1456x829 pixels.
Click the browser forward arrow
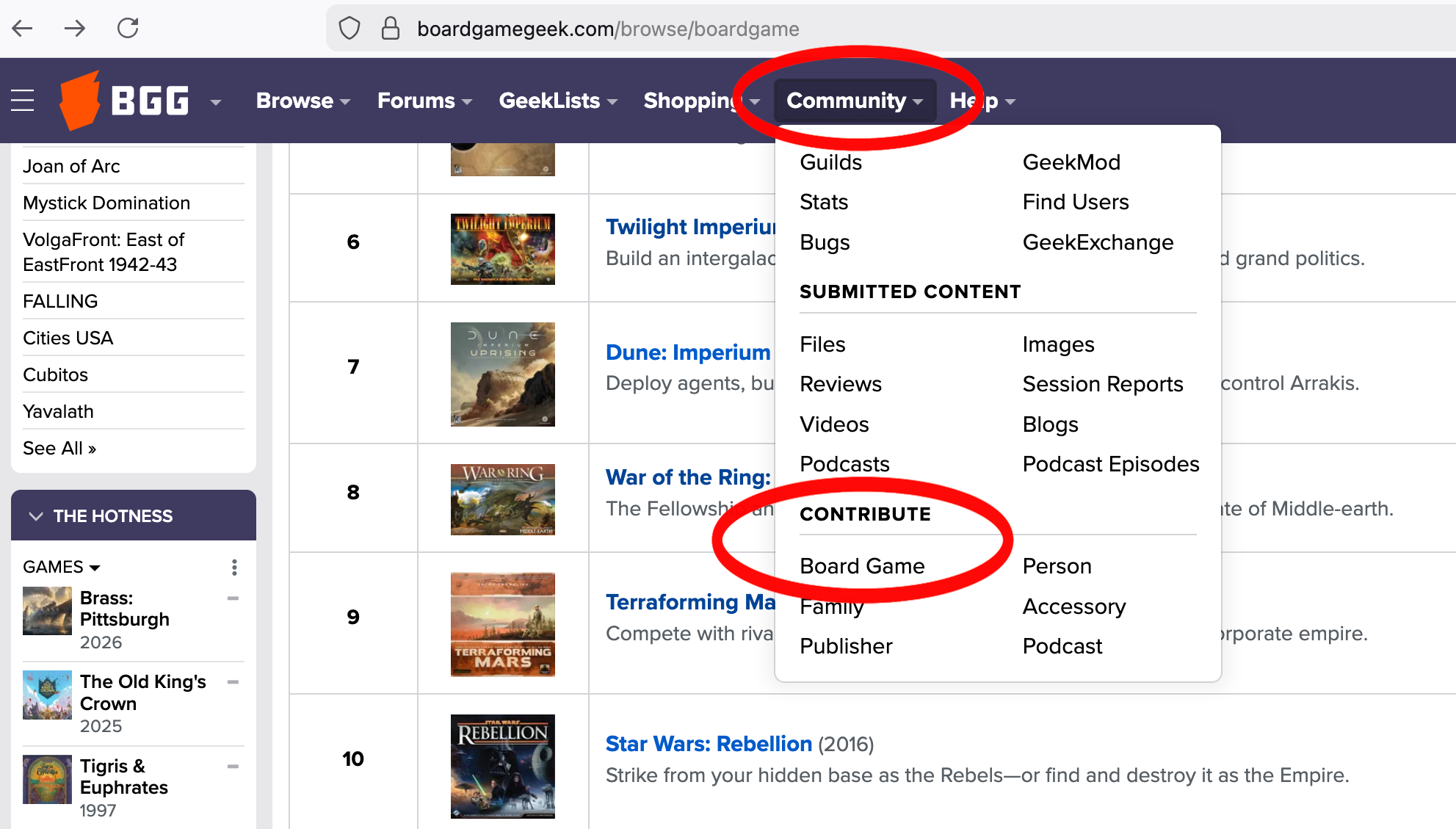(75, 28)
